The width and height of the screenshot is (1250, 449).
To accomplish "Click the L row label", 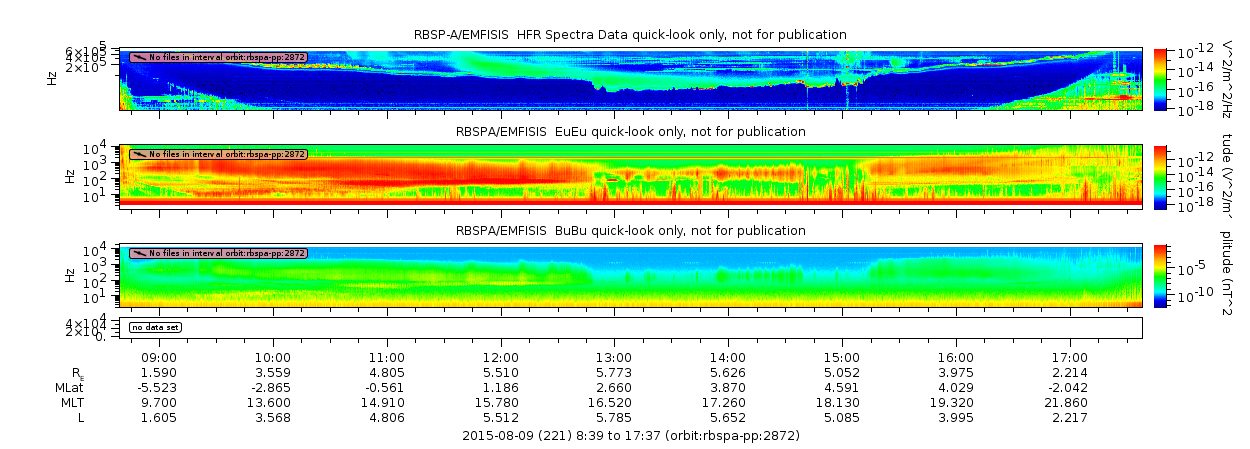I will click(82, 417).
